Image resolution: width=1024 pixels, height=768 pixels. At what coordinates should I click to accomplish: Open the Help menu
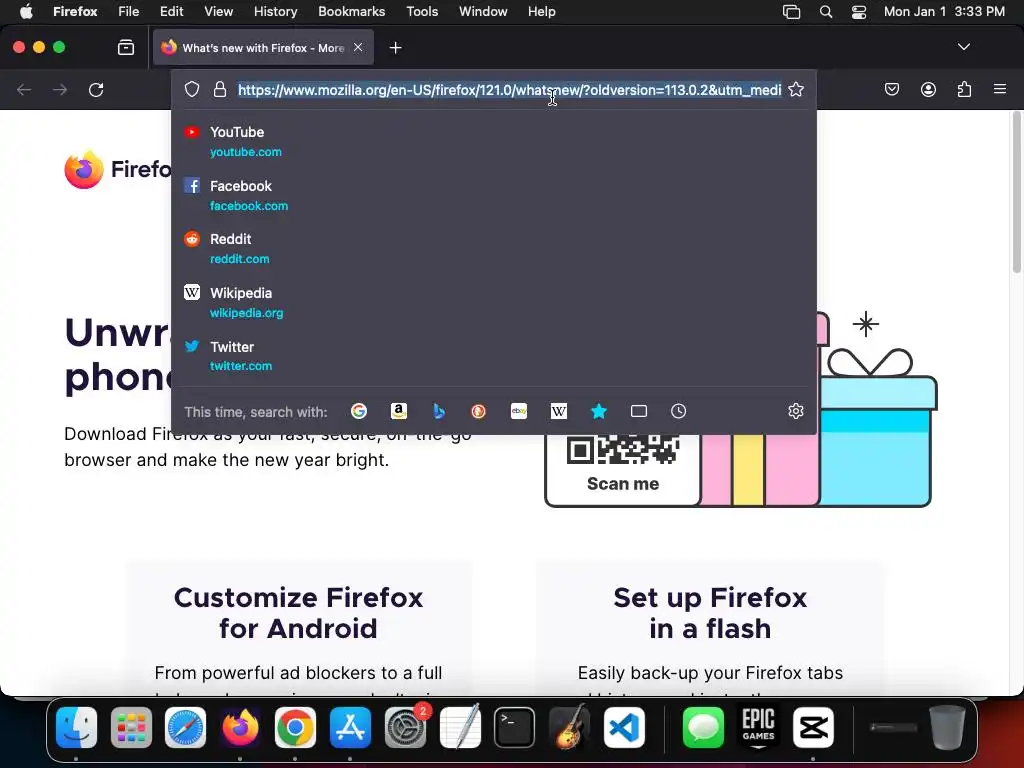(x=541, y=12)
